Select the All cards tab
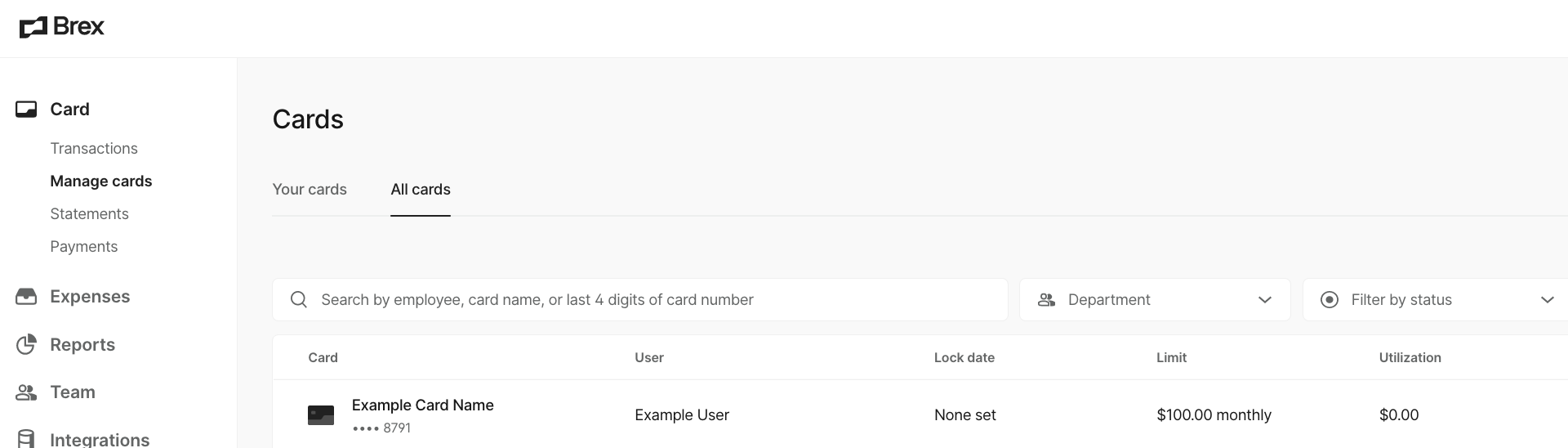This screenshot has width=1568, height=448. click(x=421, y=190)
